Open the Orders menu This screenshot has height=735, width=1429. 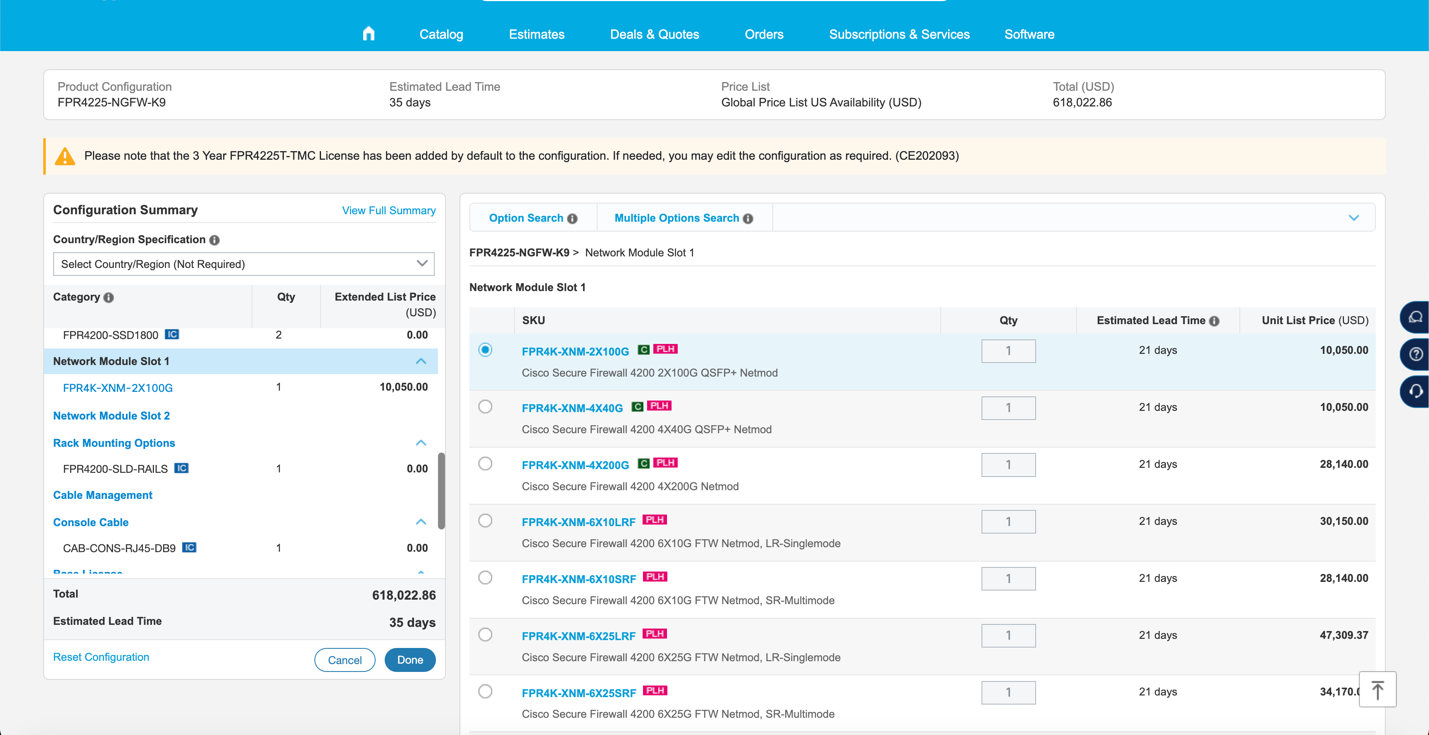pos(764,34)
